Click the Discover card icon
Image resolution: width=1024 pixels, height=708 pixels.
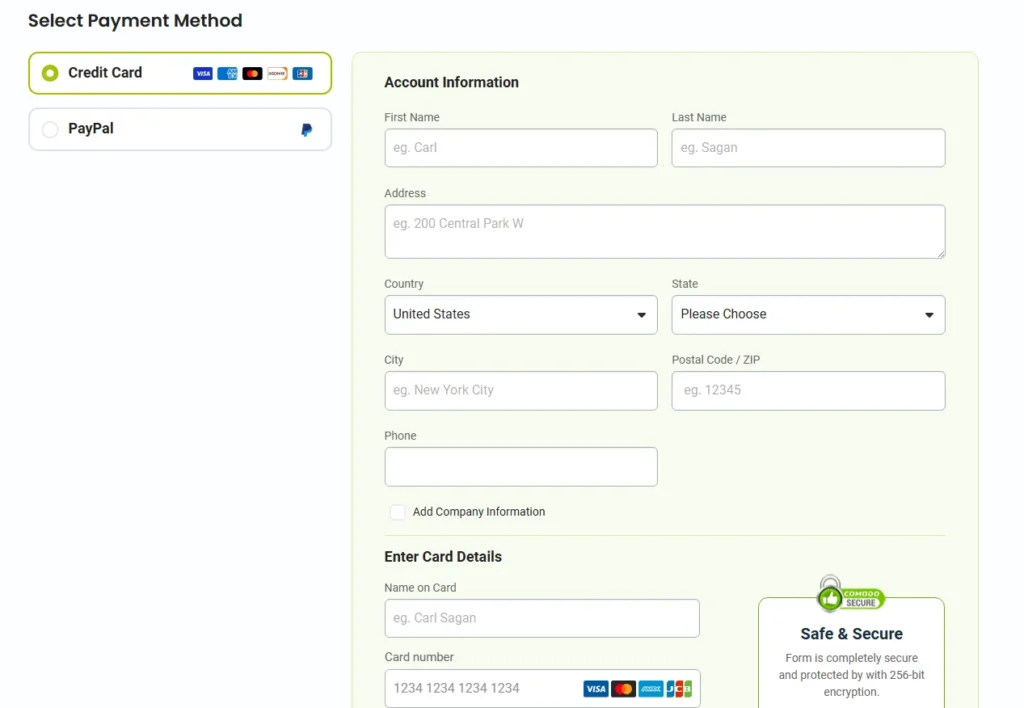pyautogui.click(x=277, y=73)
